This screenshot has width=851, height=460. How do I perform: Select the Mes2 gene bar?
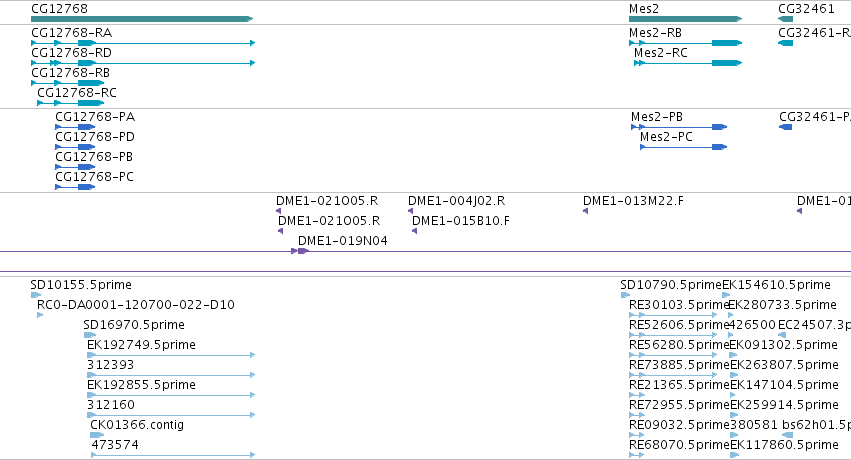click(685, 19)
